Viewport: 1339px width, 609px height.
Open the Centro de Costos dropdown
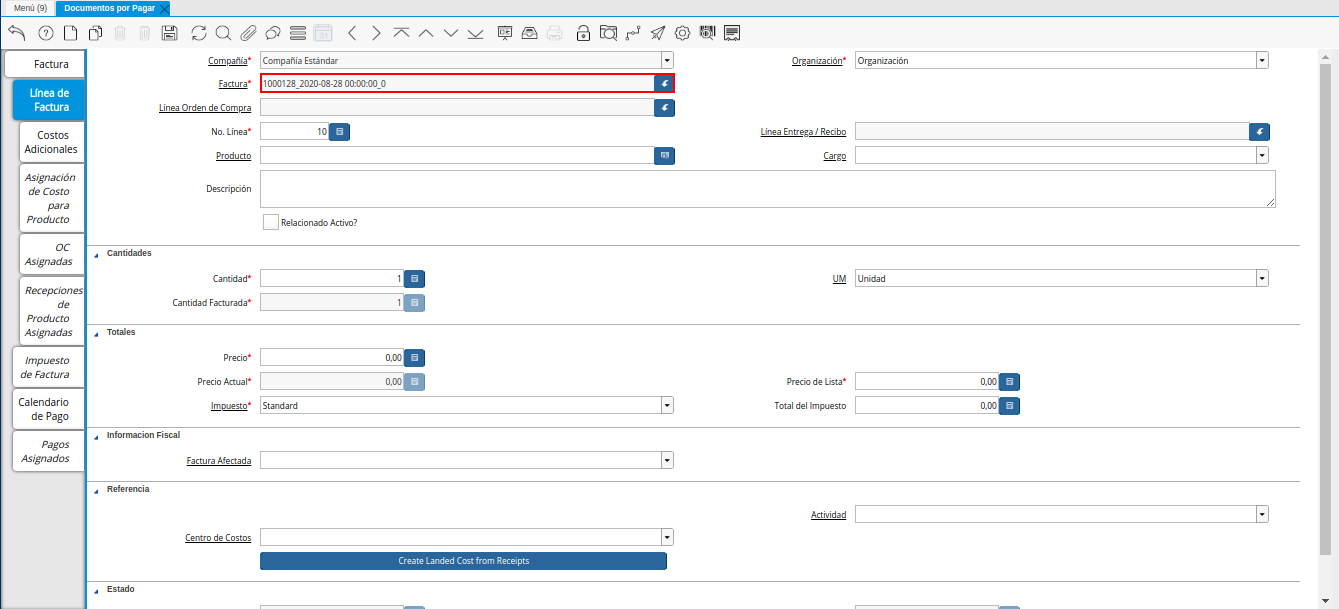click(667, 537)
